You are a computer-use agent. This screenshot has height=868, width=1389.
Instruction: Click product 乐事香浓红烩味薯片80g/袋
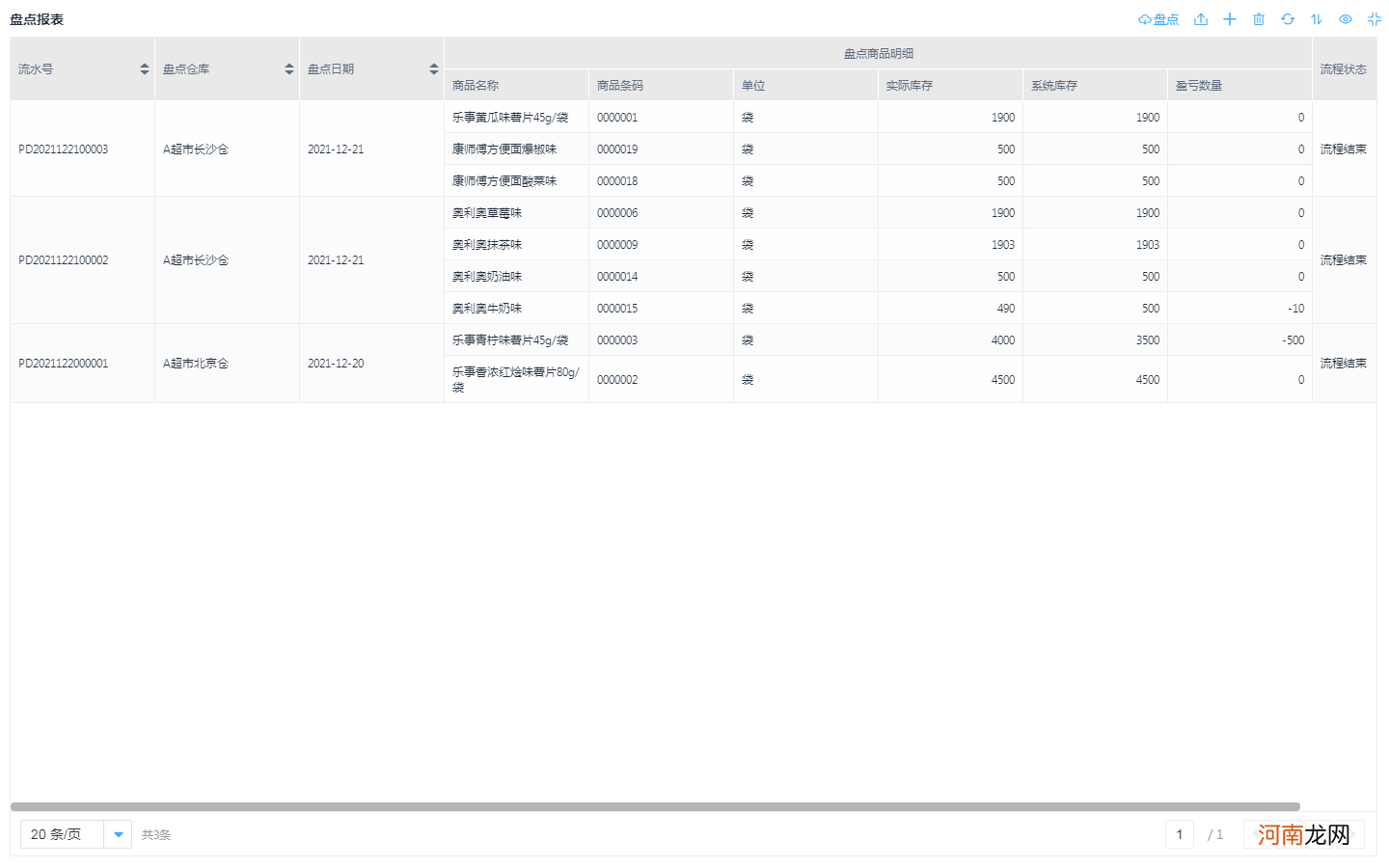click(x=516, y=379)
